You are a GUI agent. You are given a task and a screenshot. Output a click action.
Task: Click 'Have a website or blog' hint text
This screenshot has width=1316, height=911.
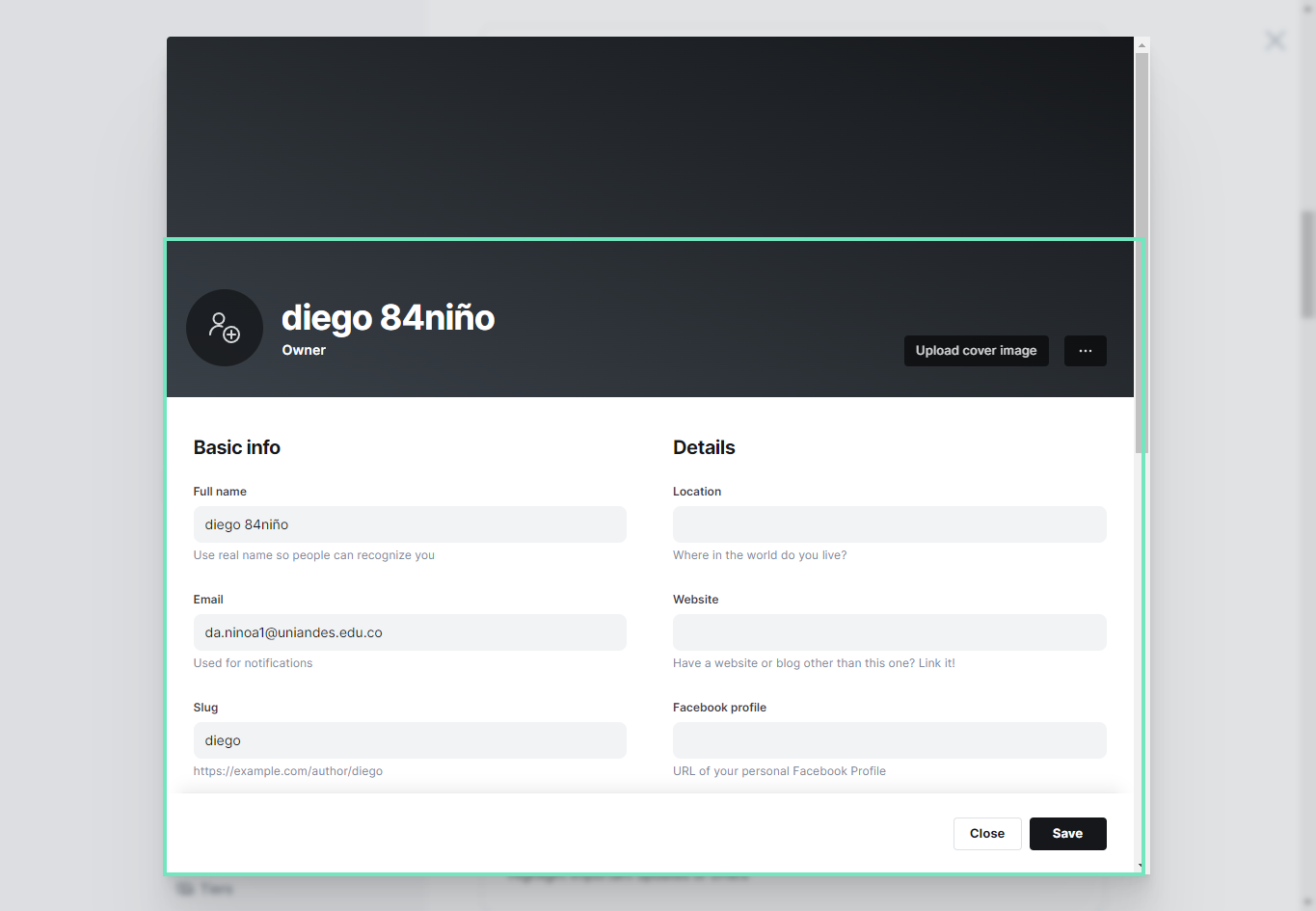coord(814,663)
